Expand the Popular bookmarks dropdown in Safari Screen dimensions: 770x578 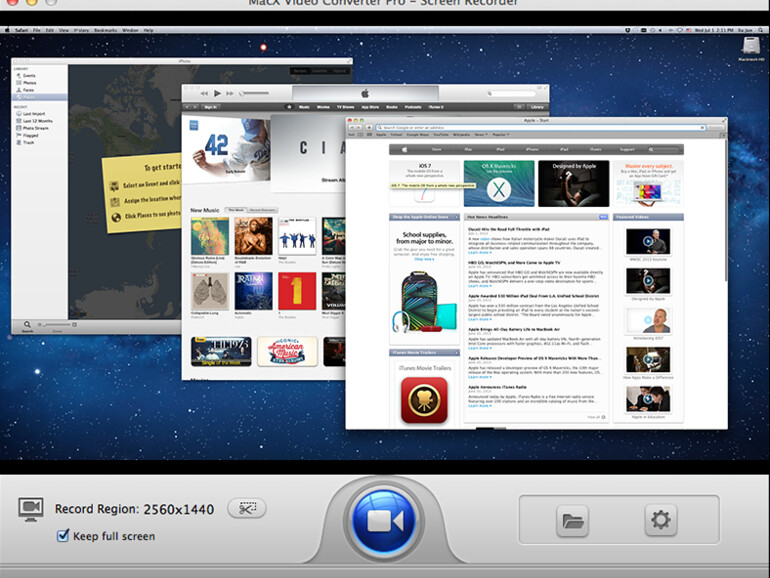coord(502,134)
